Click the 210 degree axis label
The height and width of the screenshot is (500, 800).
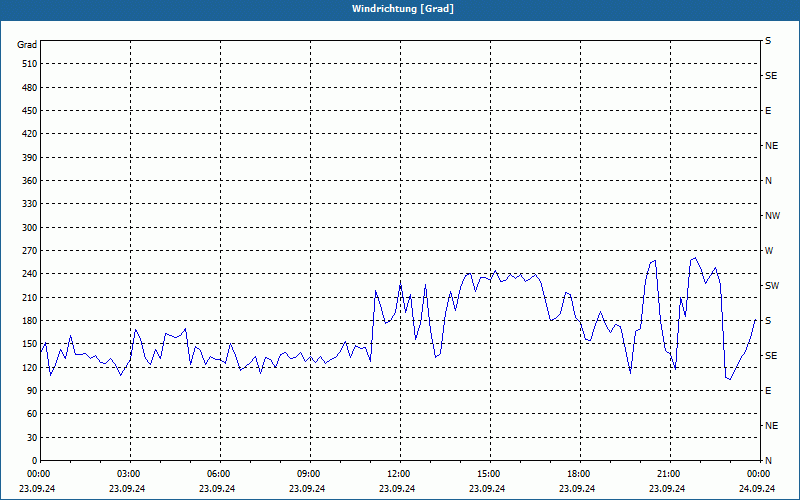(30, 297)
